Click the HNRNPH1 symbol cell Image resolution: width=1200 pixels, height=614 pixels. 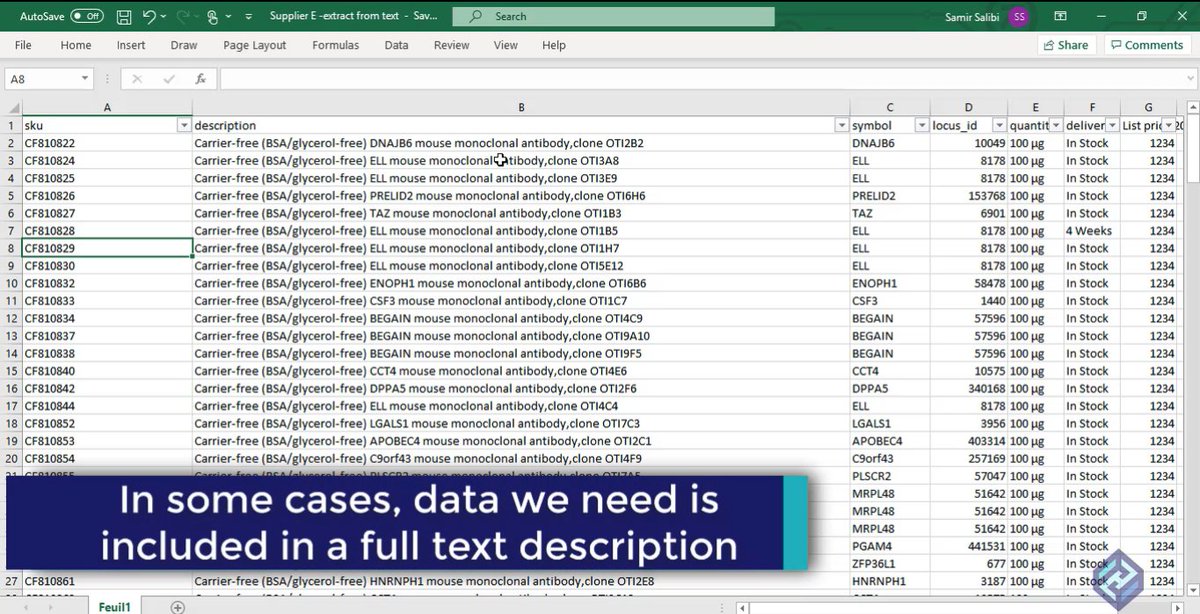[889, 581]
